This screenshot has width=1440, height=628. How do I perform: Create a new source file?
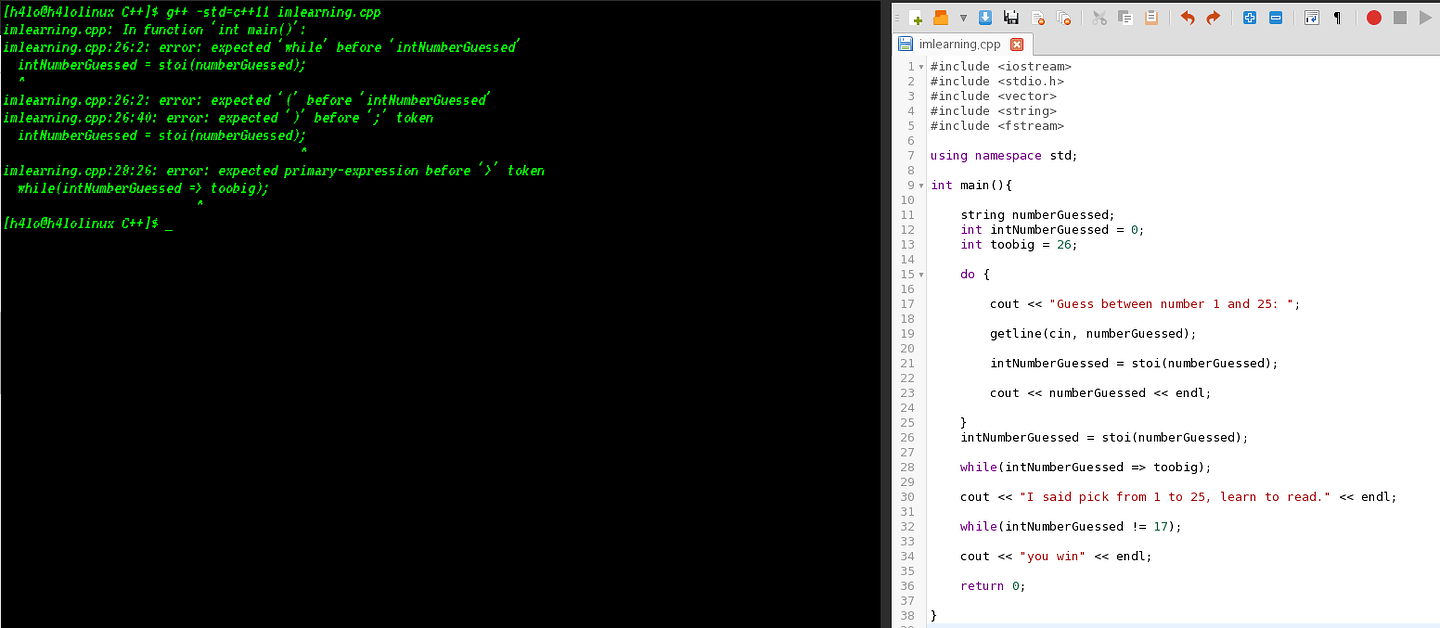pos(914,17)
